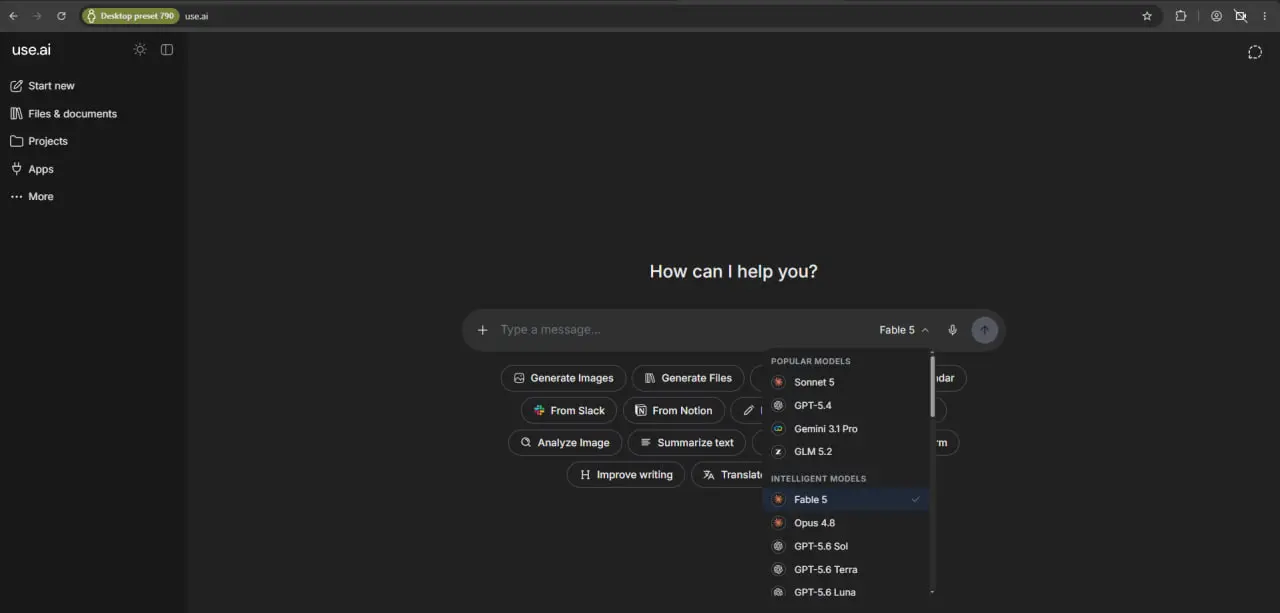This screenshot has height=613, width=1280.
Task: Select the checked Fable 5 model row
Action: (846, 499)
